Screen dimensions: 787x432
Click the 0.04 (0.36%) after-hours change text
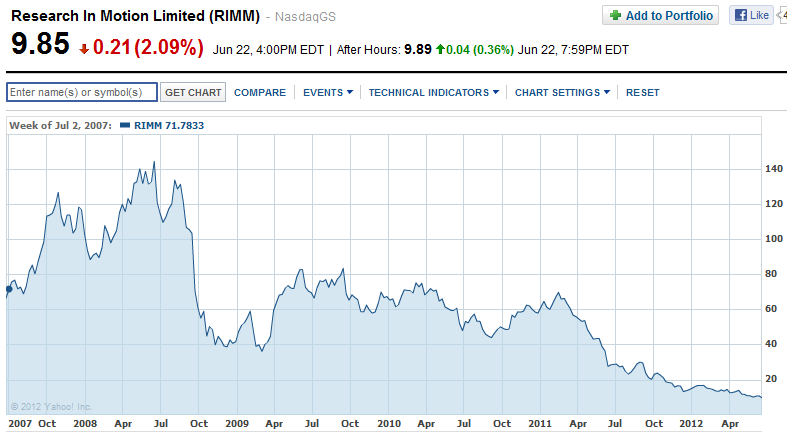point(480,50)
